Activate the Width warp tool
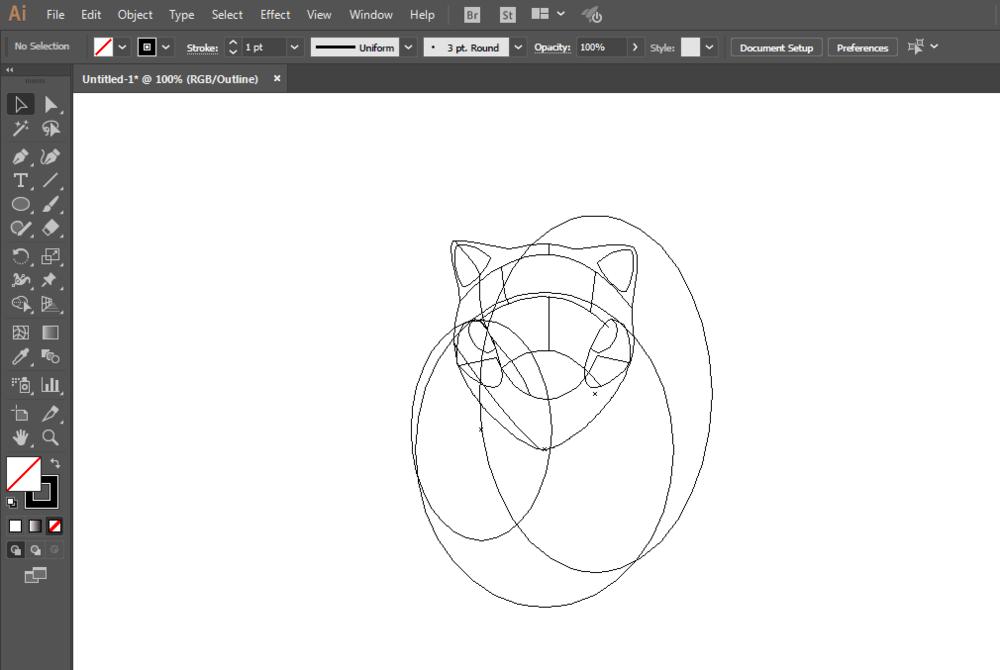 (x=20, y=280)
